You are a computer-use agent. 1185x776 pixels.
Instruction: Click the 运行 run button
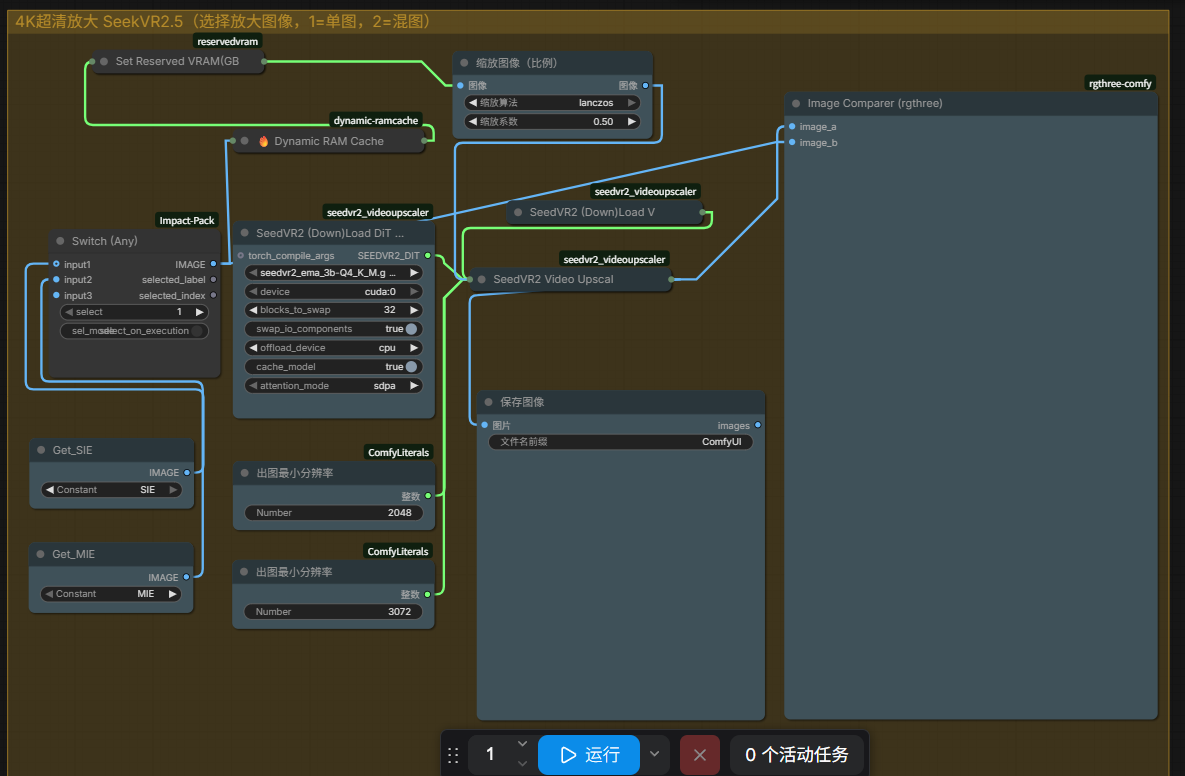tap(589, 755)
